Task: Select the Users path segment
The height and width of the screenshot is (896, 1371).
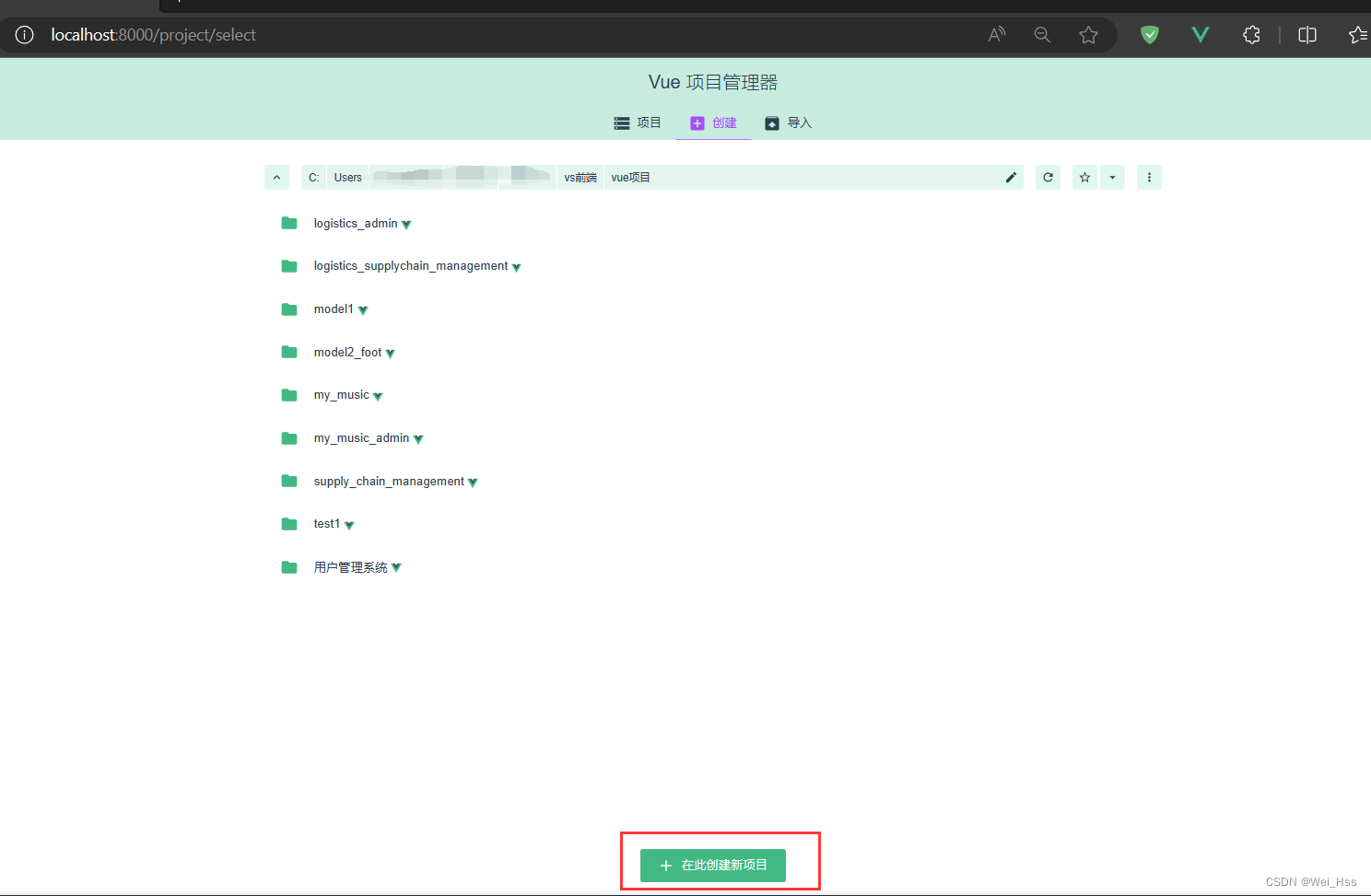Action: pyautogui.click(x=348, y=177)
